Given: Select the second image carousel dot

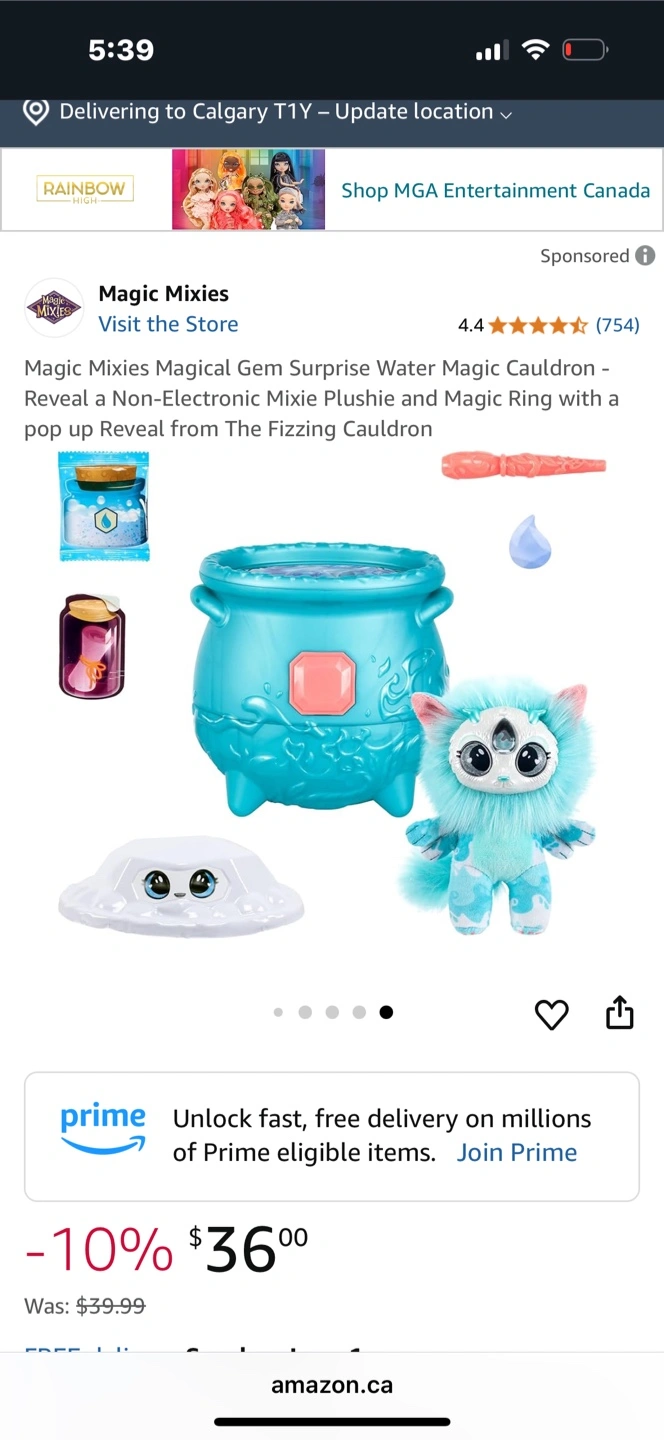Looking at the screenshot, I should click(x=305, y=1012).
